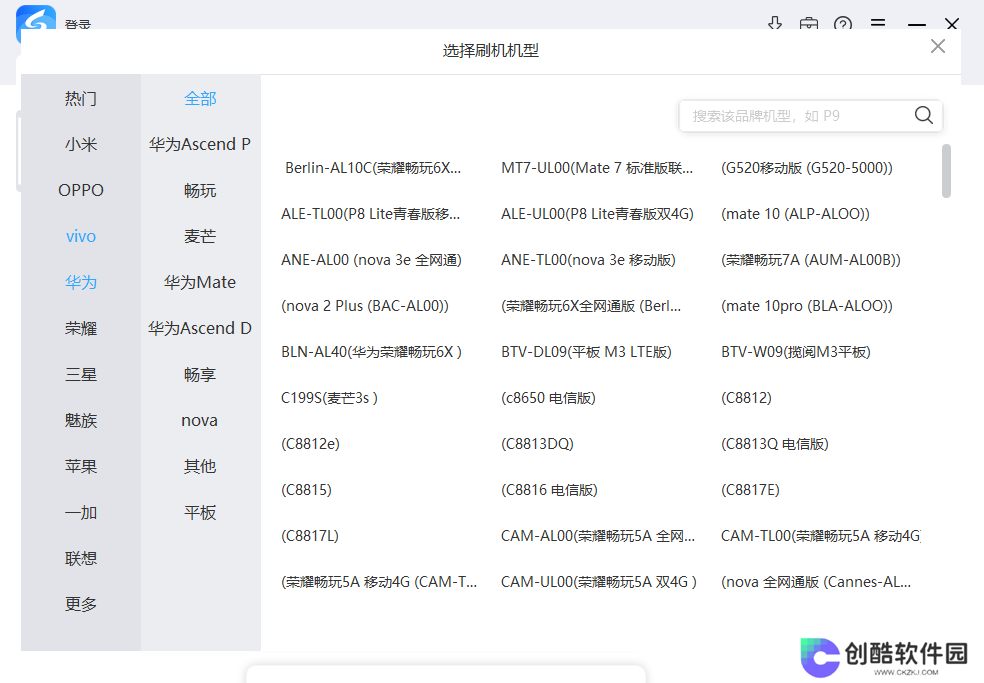984x683 pixels.
Task: Filter by 华为Ascend D series
Action: [200, 328]
